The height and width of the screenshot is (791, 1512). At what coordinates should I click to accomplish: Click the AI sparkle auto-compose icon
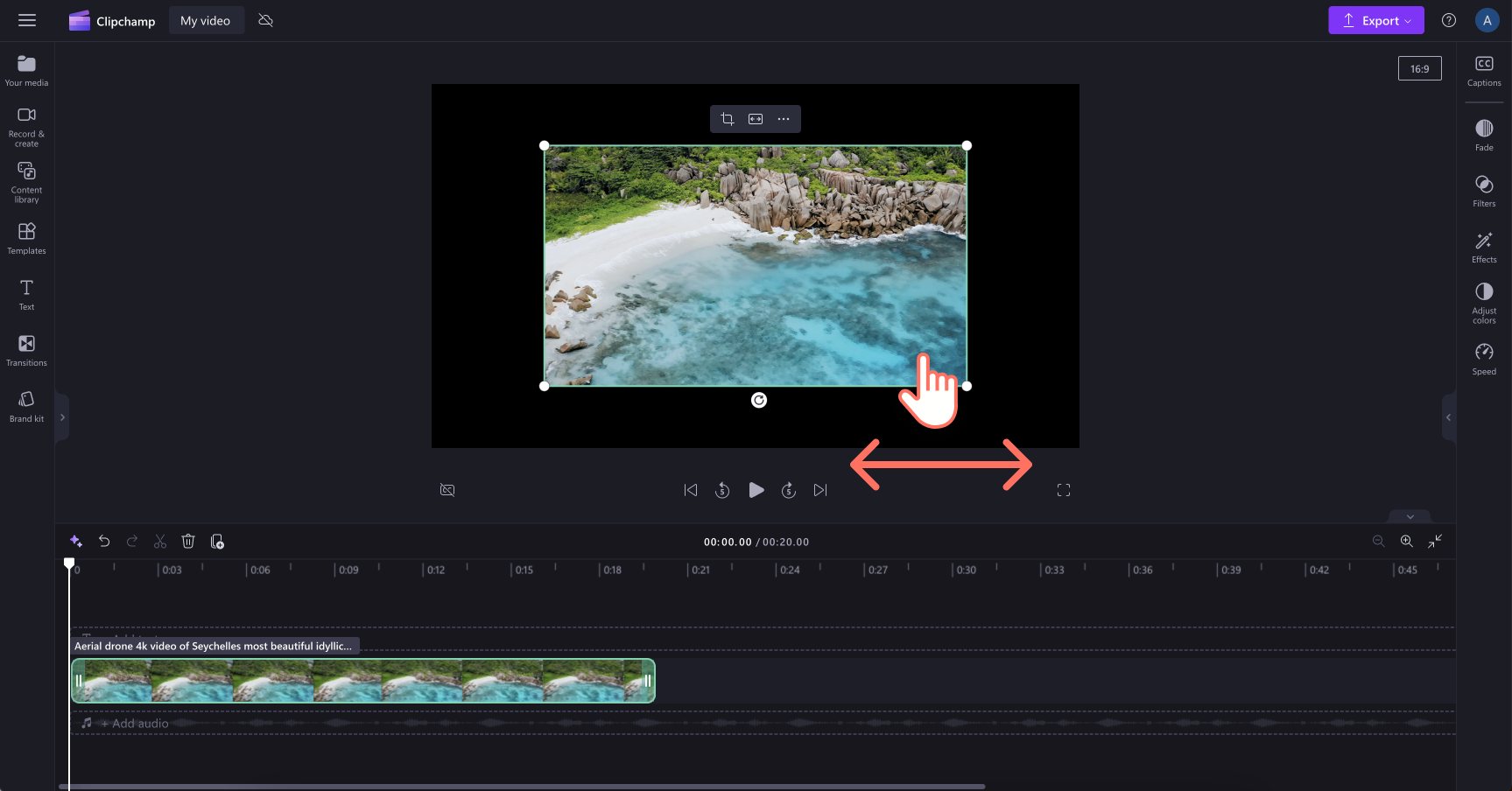[x=76, y=542]
